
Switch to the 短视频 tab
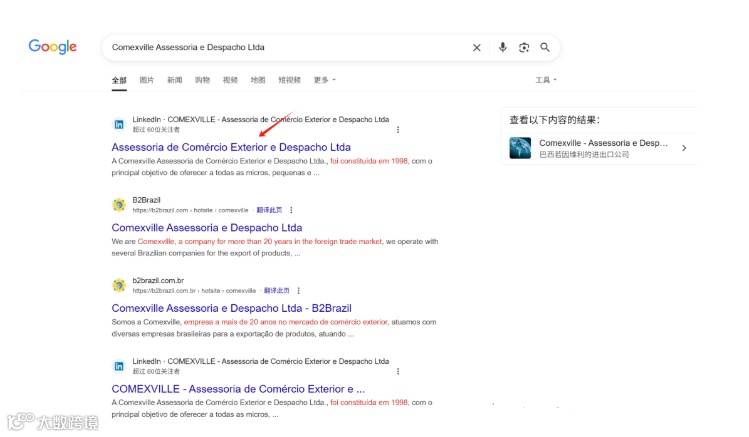[289, 80]
